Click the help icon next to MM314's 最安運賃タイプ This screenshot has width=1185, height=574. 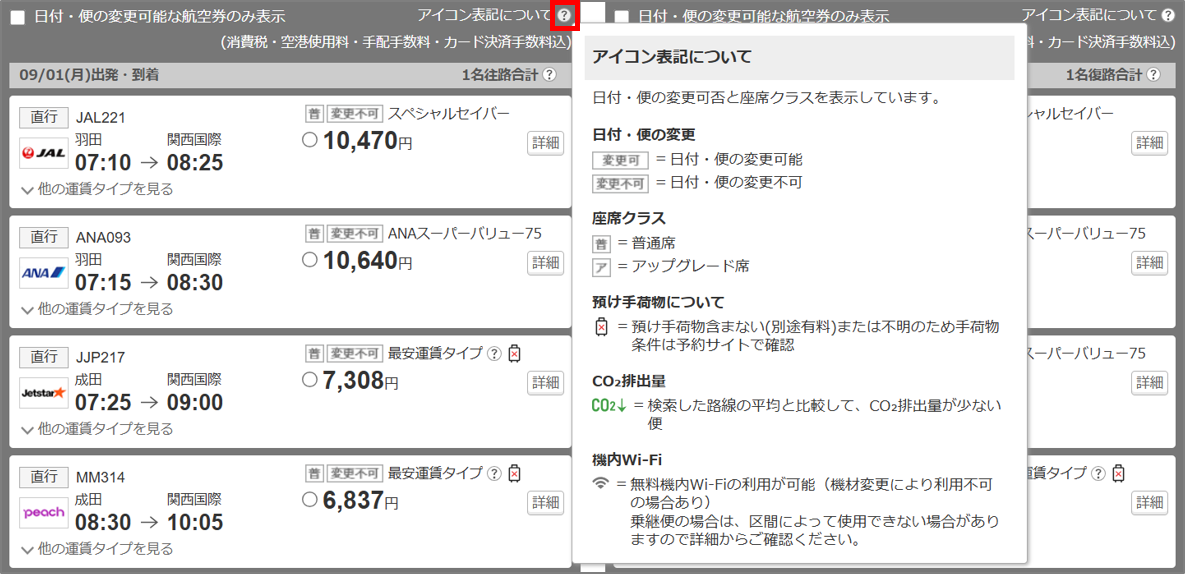(x=494, y=473)
